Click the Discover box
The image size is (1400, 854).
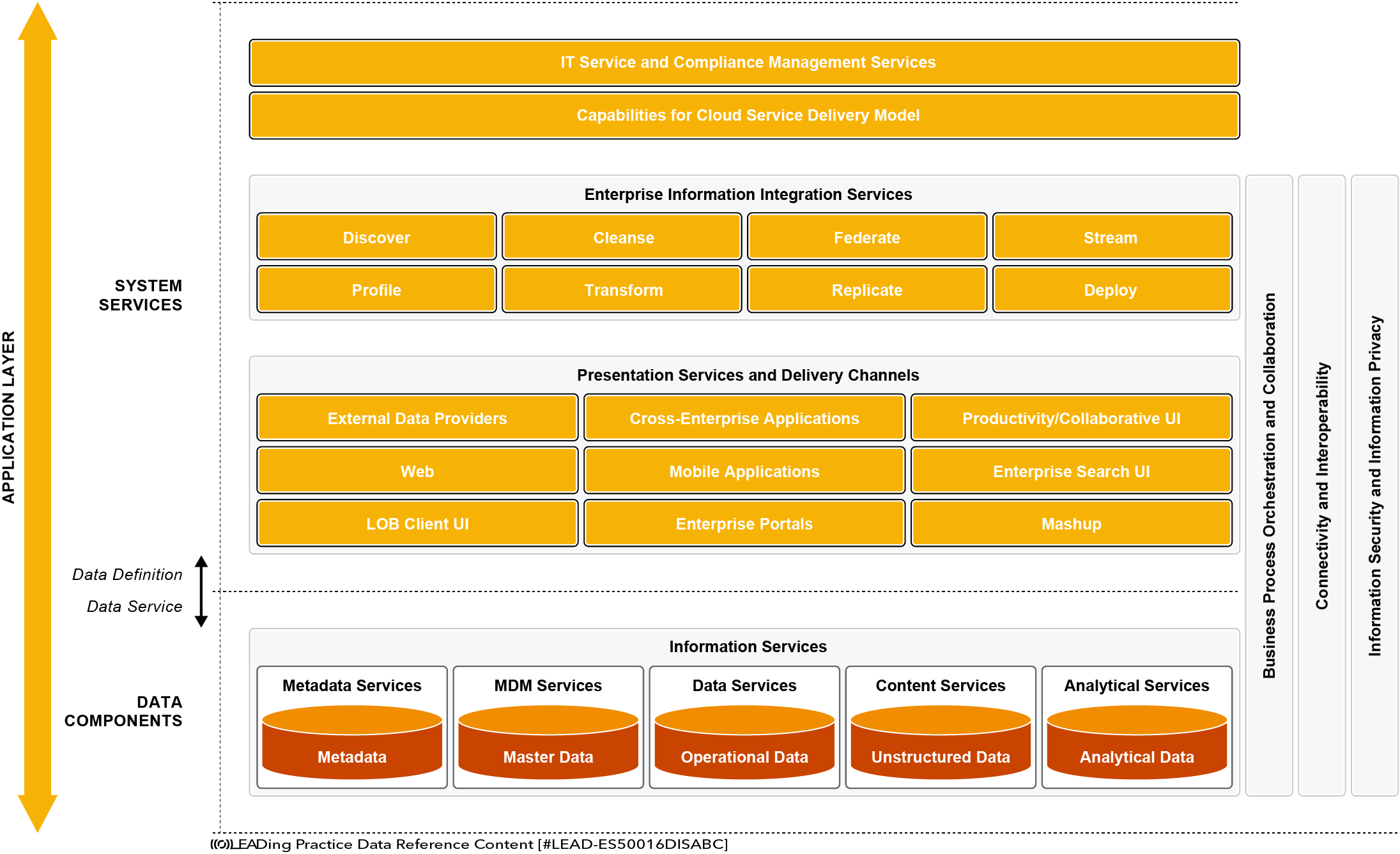(x=376, y=238)
